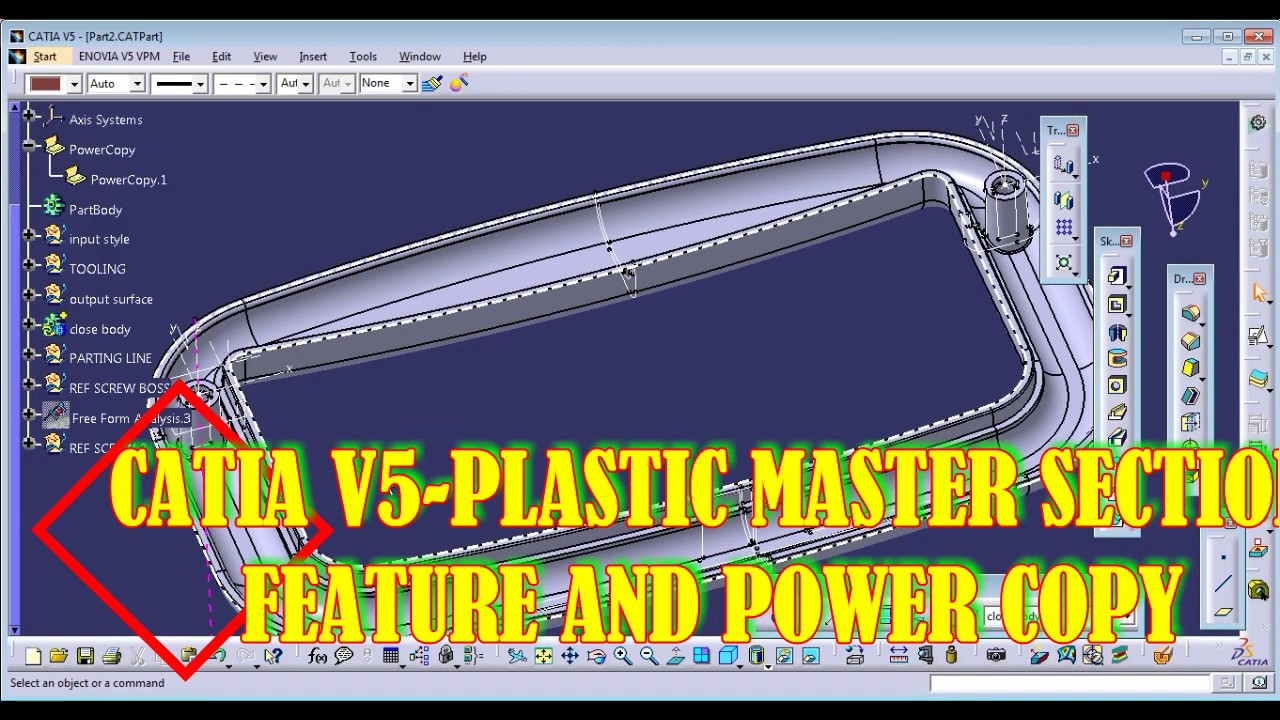Click the Measure Inertia weight icon
Viewport: 1280px width, 720px height.
pyautogui.click(x=951, y=656)
